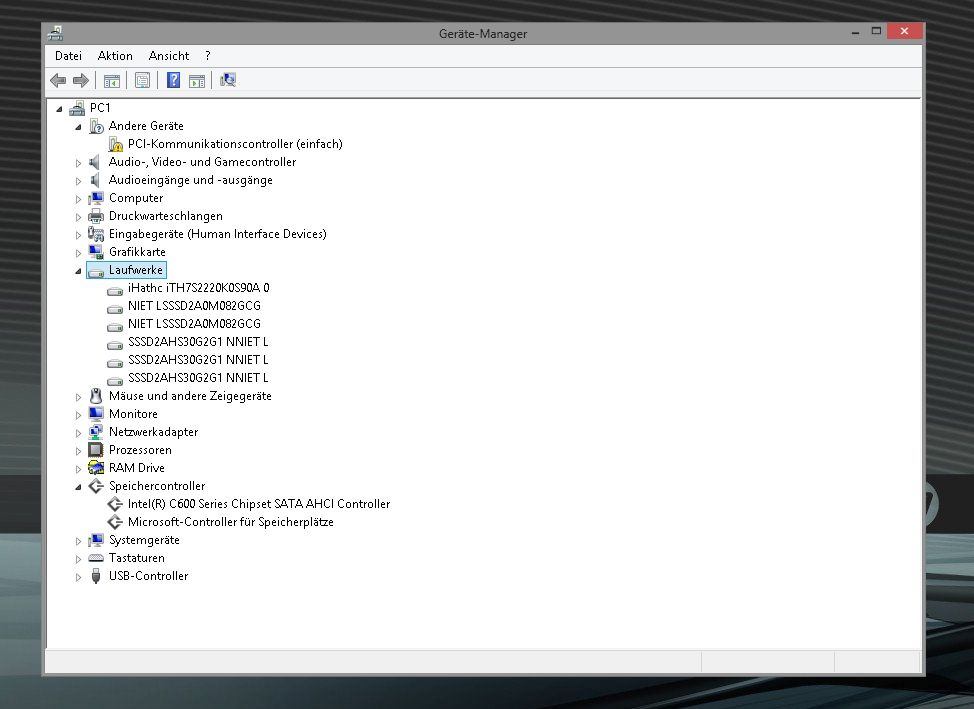Select the iHathc iTH7S2220K0S90A 0 drive
974x709 pixels.
pyautogui.click(x=199, y=288)
